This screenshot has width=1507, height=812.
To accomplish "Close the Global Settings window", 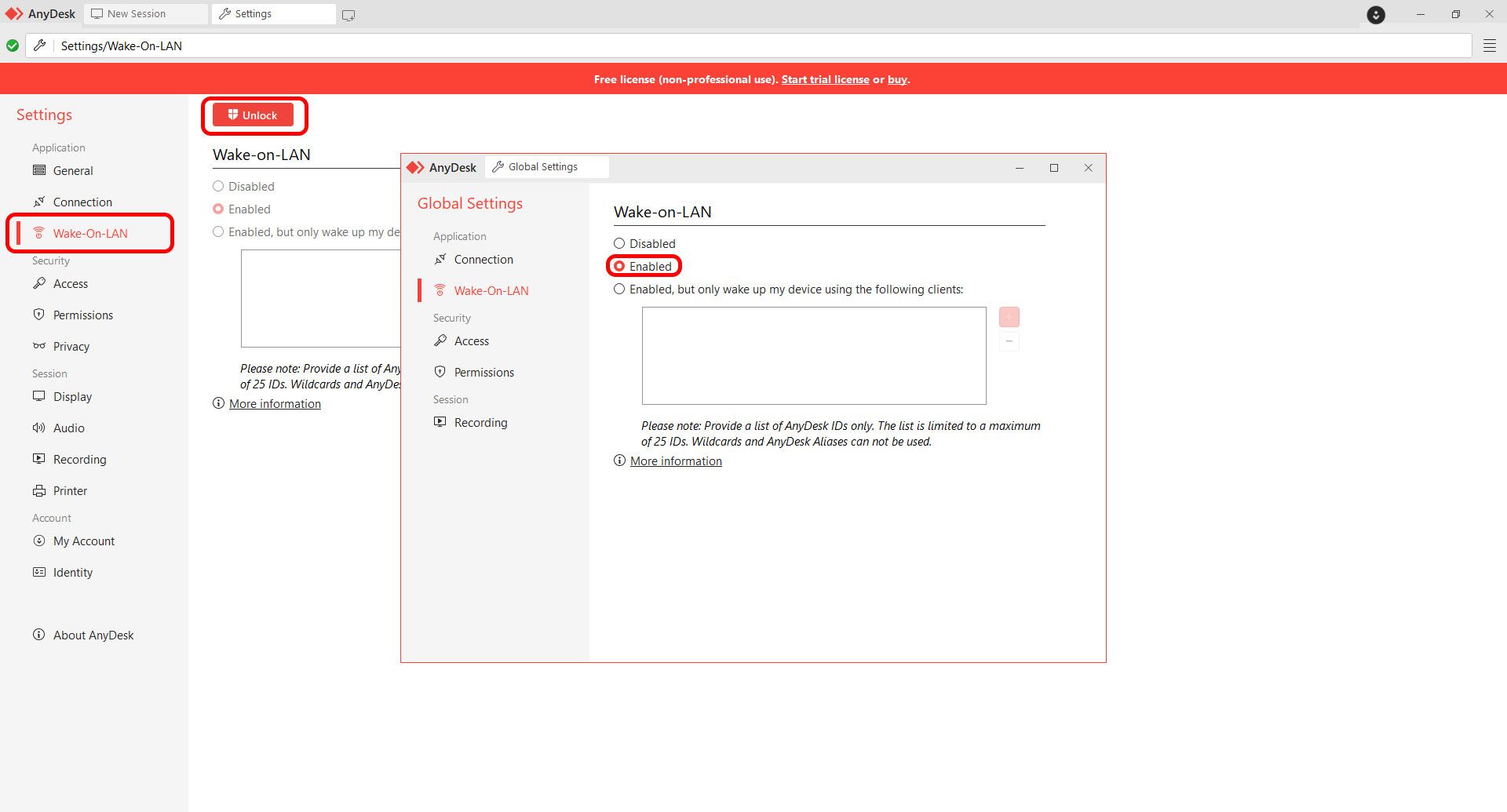I will tap(1088, 168).
